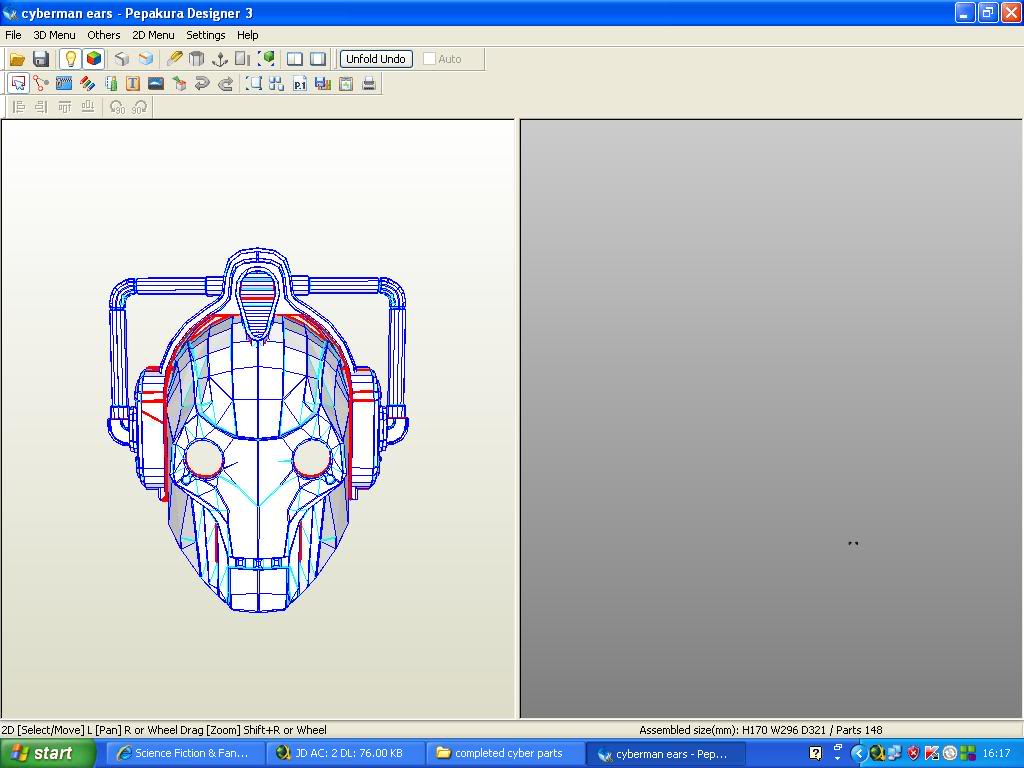This screenshot has width=1024, height=768.
Task: Click the red shield security alert tray icon
Action: click(914, 754)
